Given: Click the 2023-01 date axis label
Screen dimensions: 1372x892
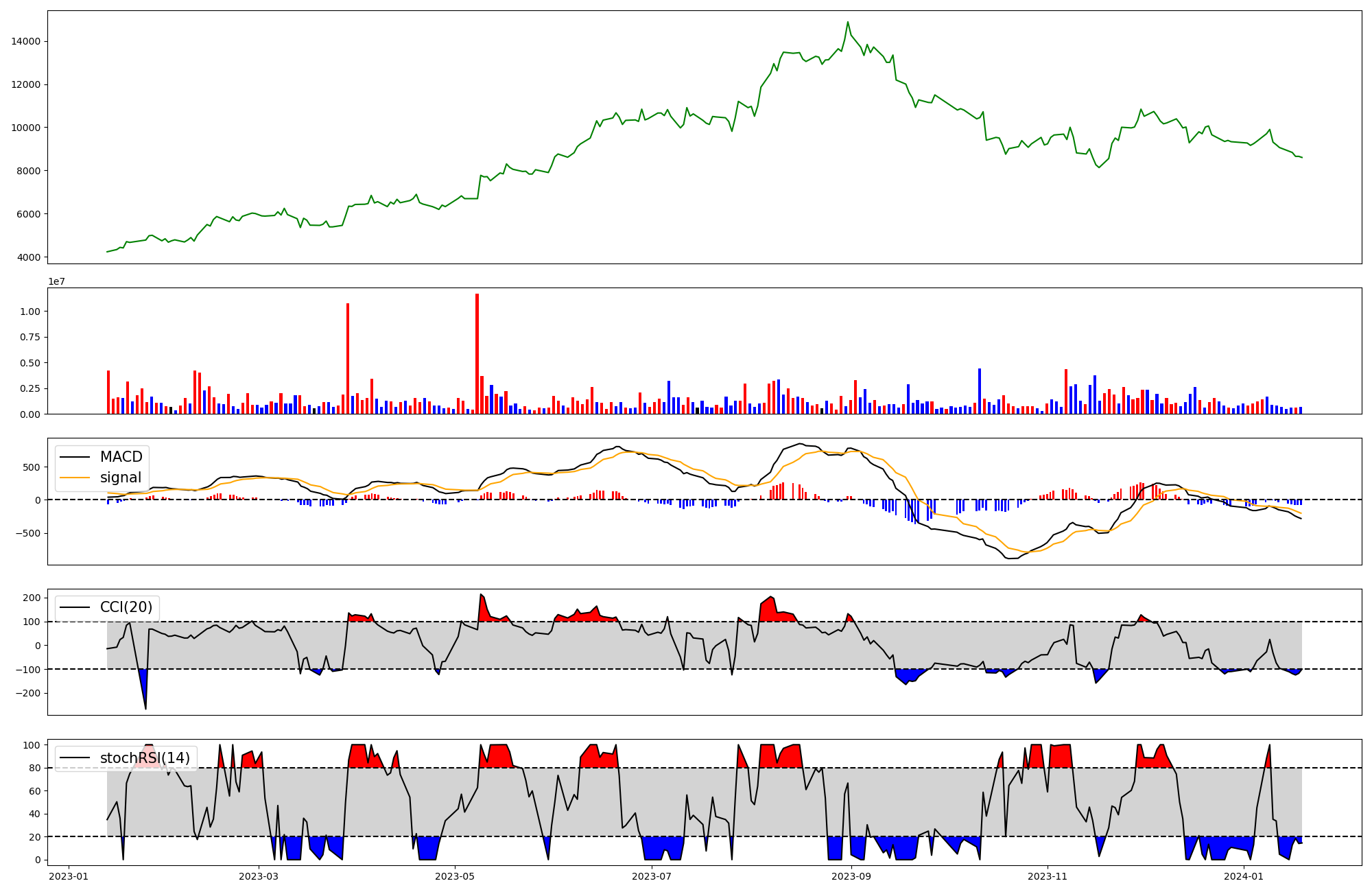Looking at the screenshot, I should click(x=69, y=876).
